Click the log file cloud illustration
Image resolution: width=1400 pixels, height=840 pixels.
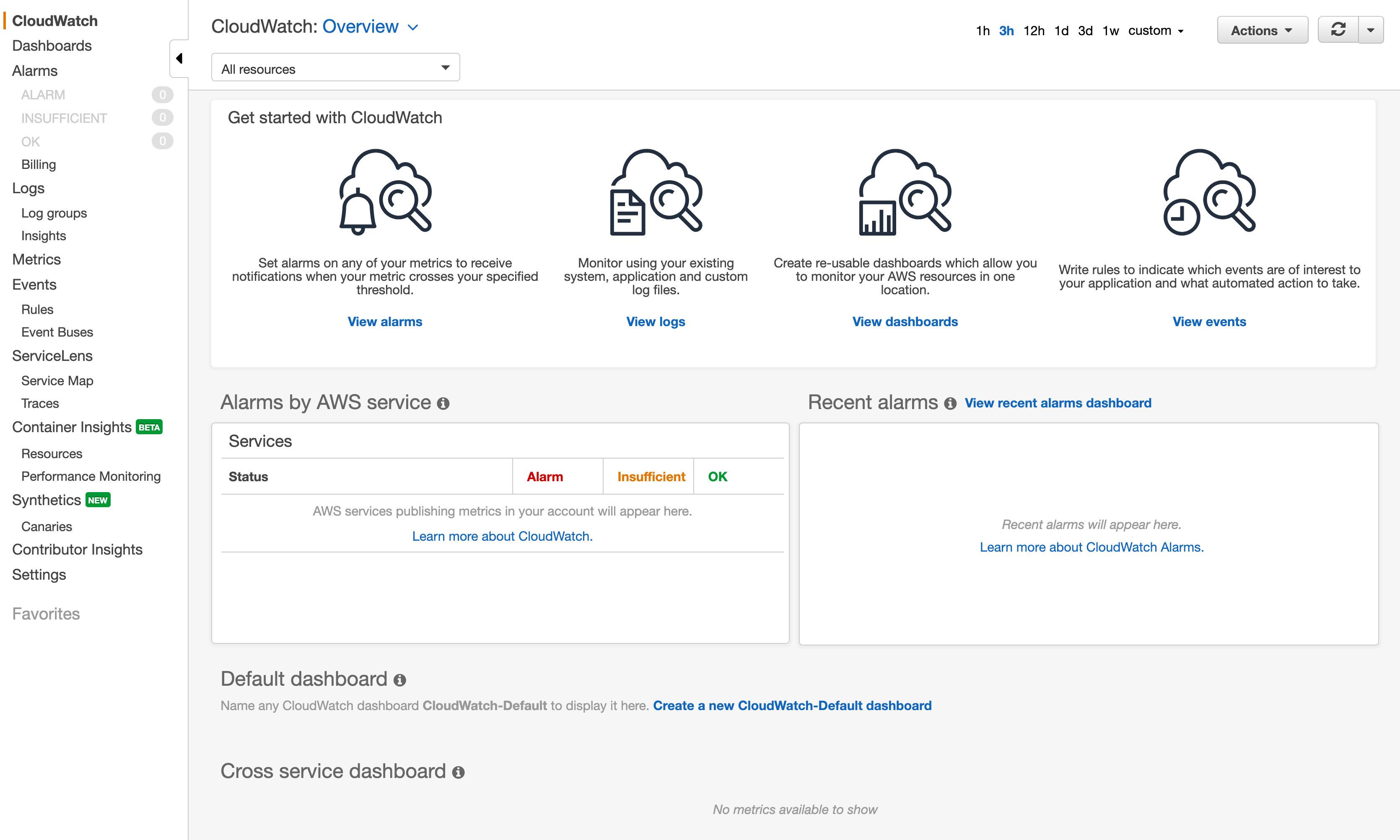point(656,192)
